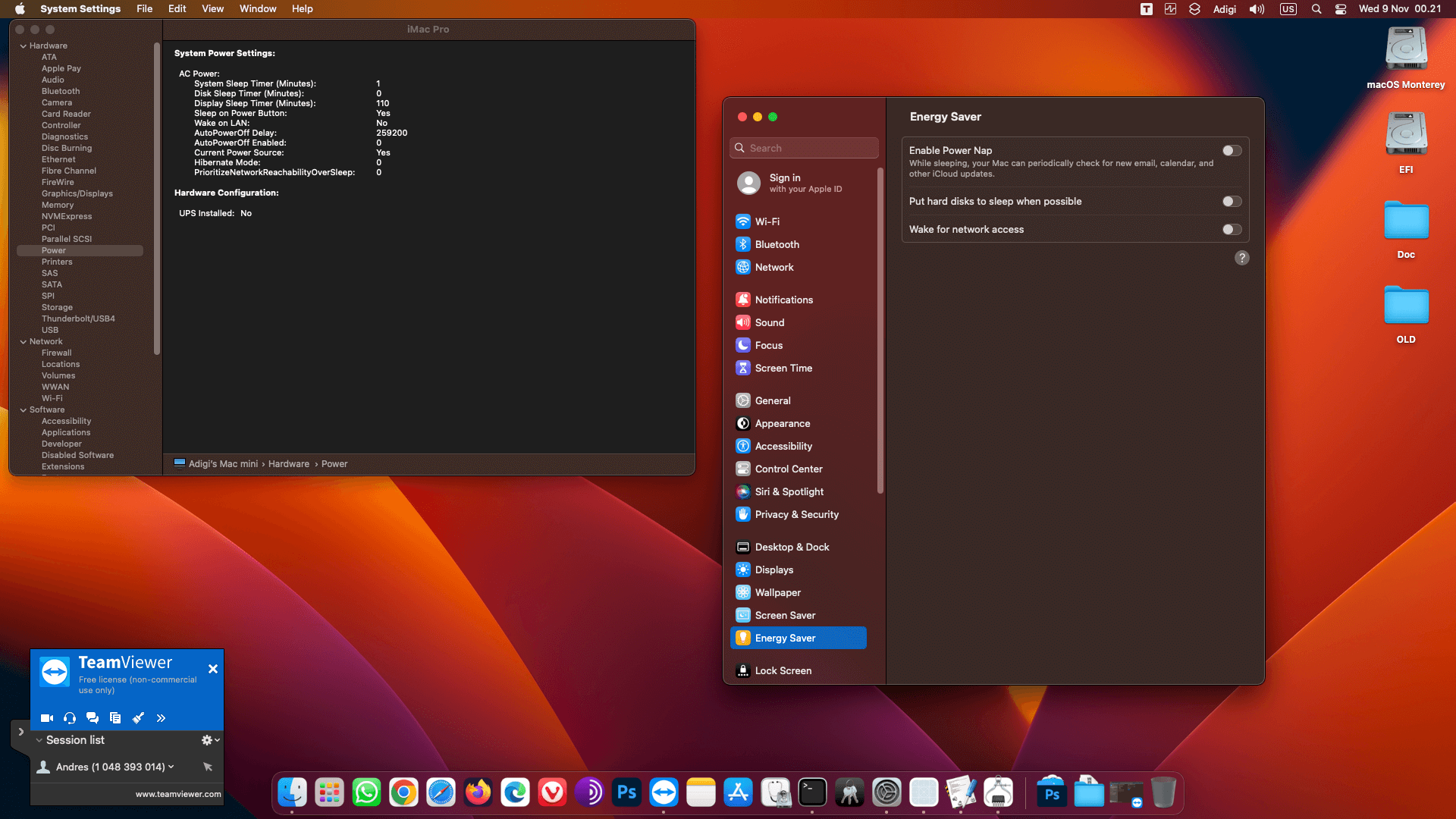Screen dimensions: 1456x819
Task: Enable the Power Nap toggle
Action: 1232,151
